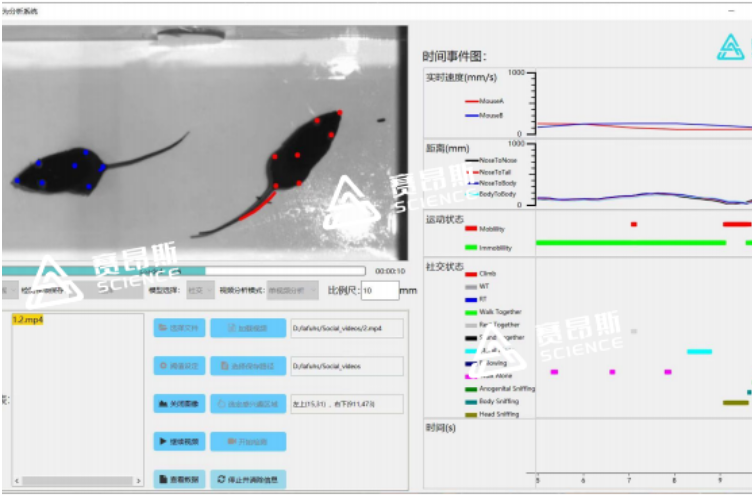
Task: Click the Choose Save Path button
Action: coord(247,366)
